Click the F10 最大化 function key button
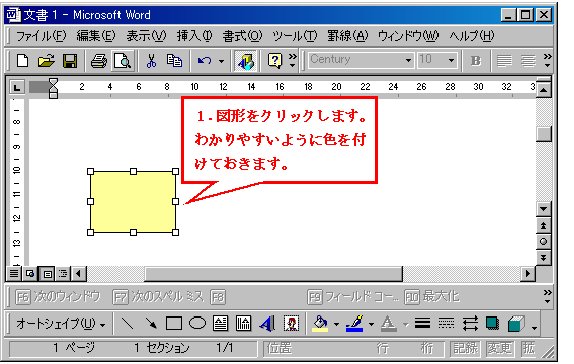The width and height of the screenshot is (574, 364). pos(432,297)
